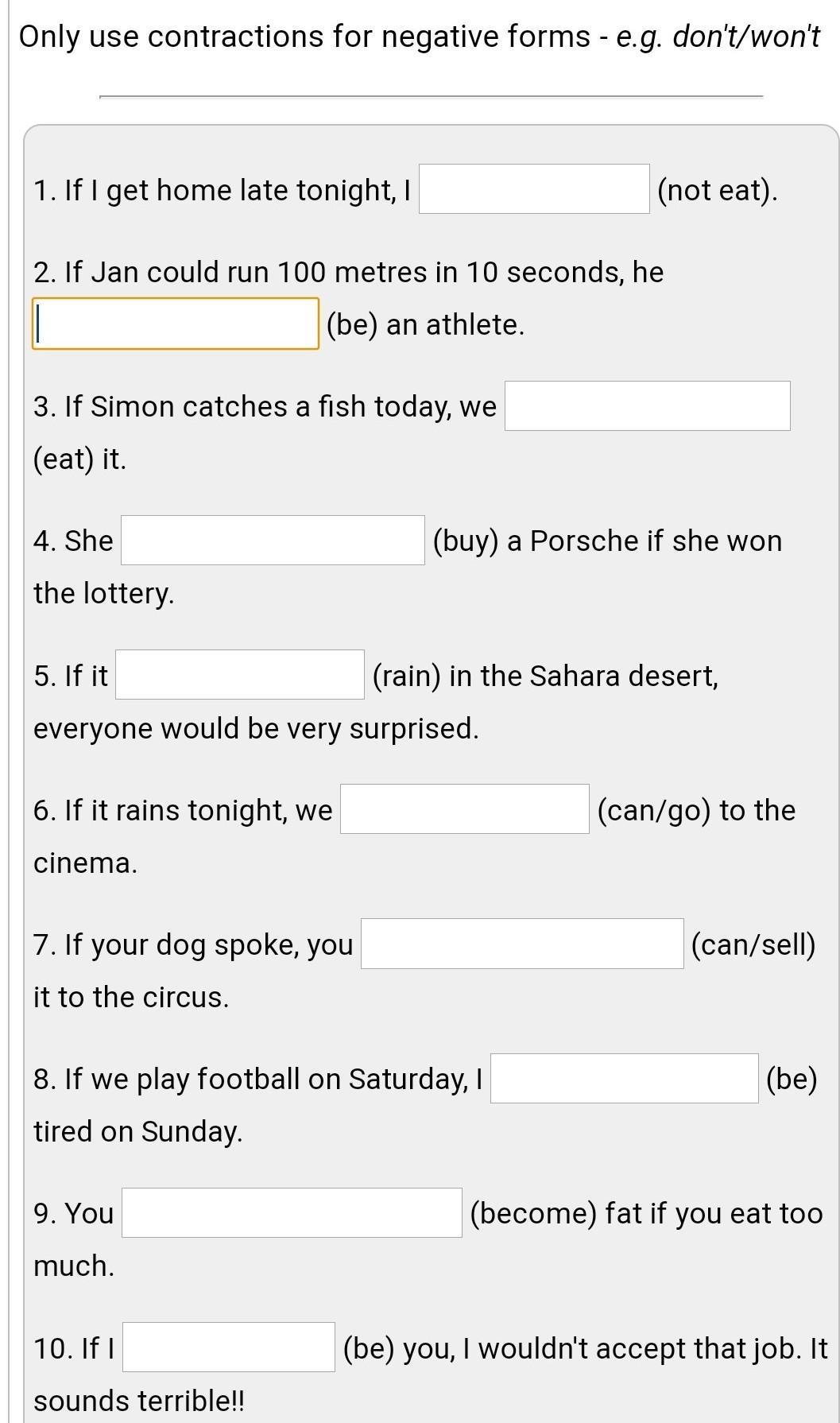The height and width of the screenshot is (1423, 840).
Task: Focus the (be) an athlete input field
Action: pos(175,324)
